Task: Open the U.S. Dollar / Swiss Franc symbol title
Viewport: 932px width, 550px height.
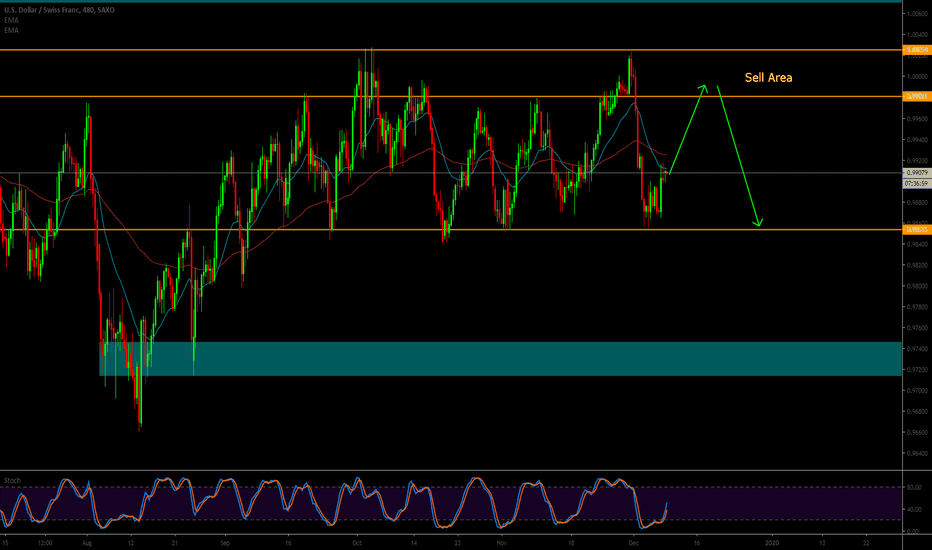Action: (x=54, y=11)
